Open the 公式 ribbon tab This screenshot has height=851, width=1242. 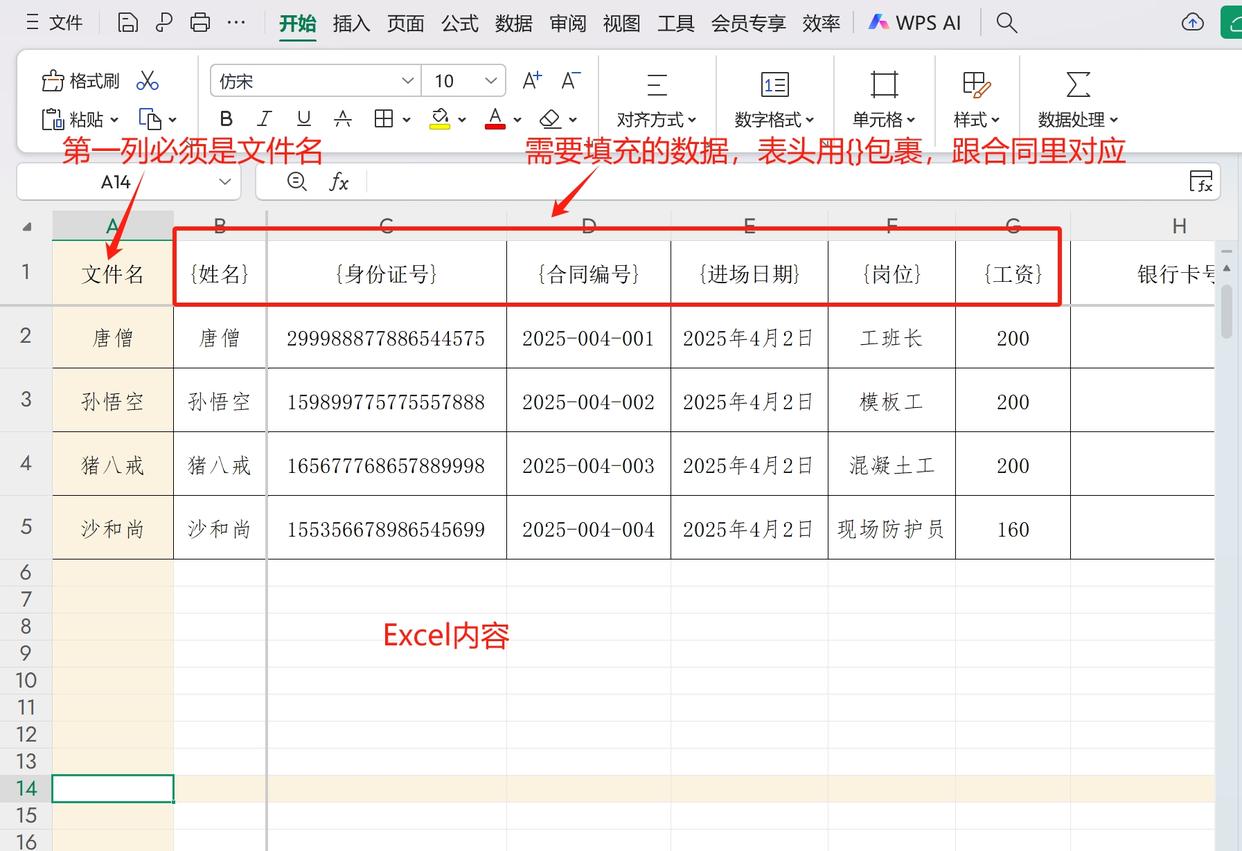click(460, 23)
